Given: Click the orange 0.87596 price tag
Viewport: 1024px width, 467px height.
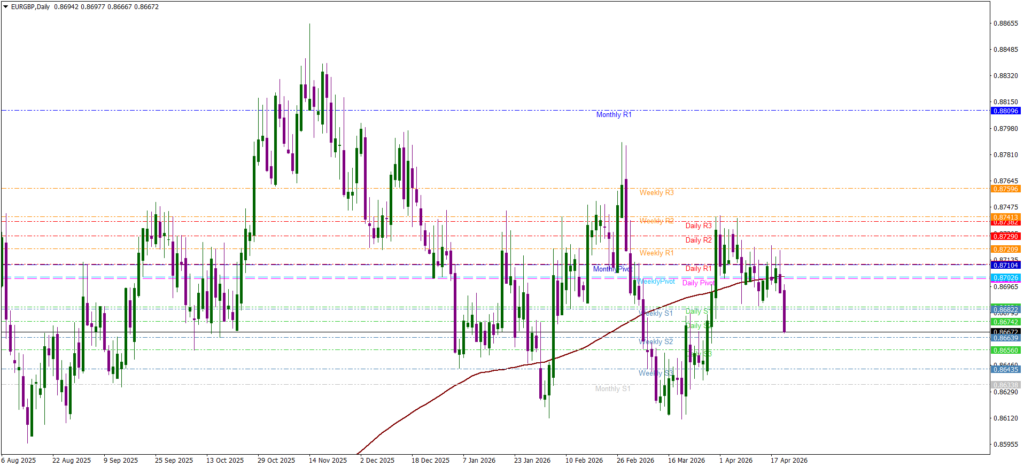Looking at the screenshot, I should (1005, 188).
